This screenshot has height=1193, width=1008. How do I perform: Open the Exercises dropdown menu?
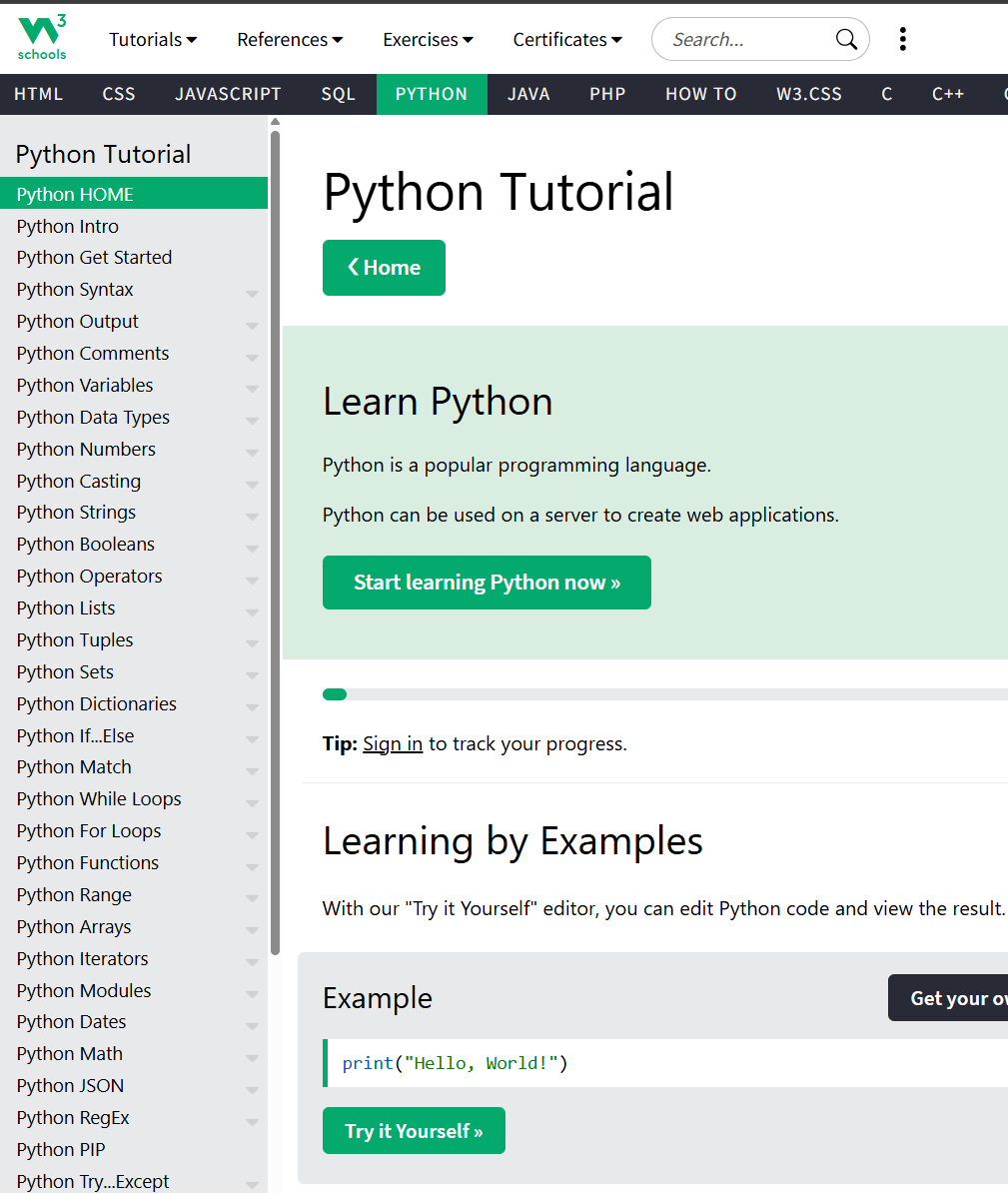(x=428, y=40)
